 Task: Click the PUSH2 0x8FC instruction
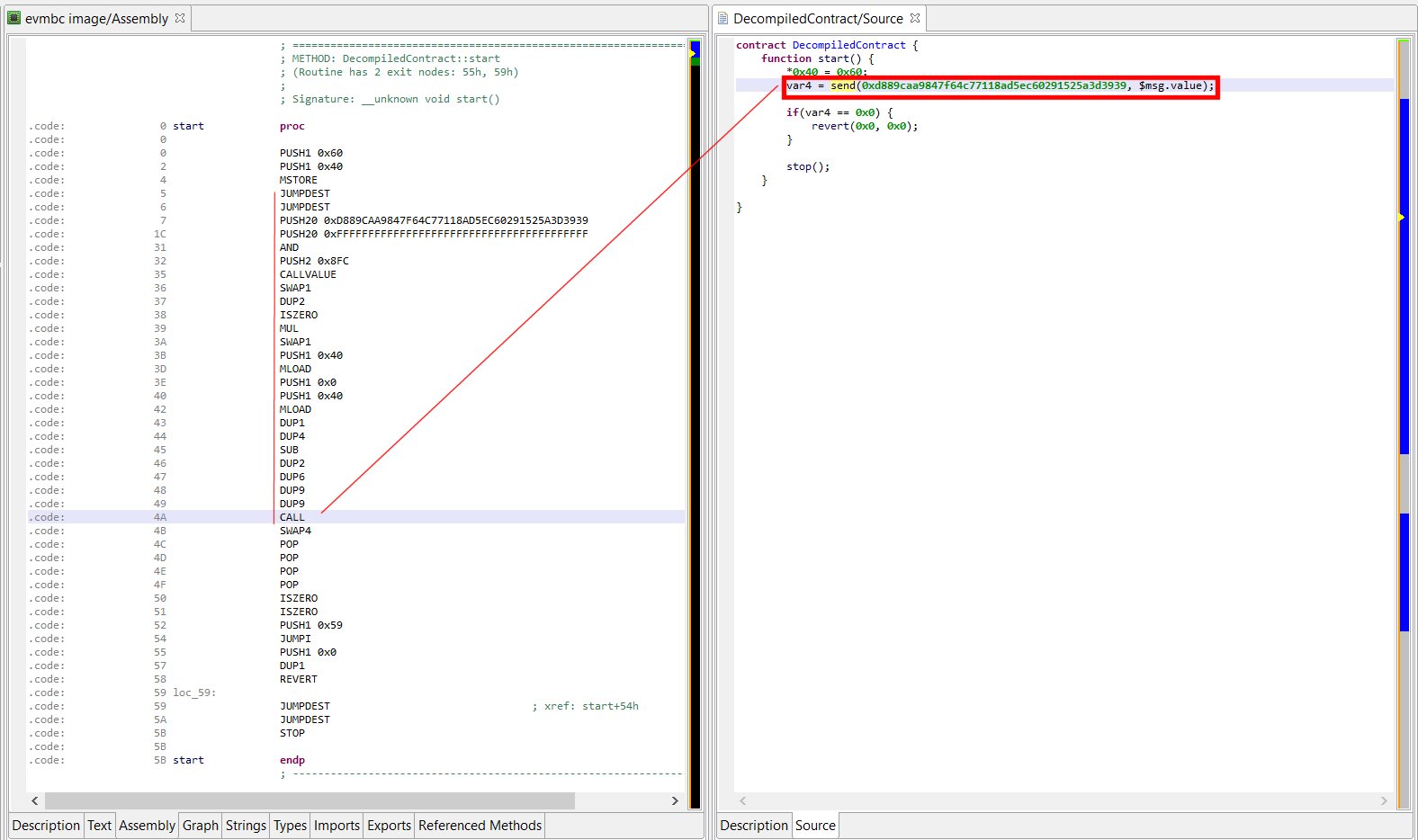(314, 261)
